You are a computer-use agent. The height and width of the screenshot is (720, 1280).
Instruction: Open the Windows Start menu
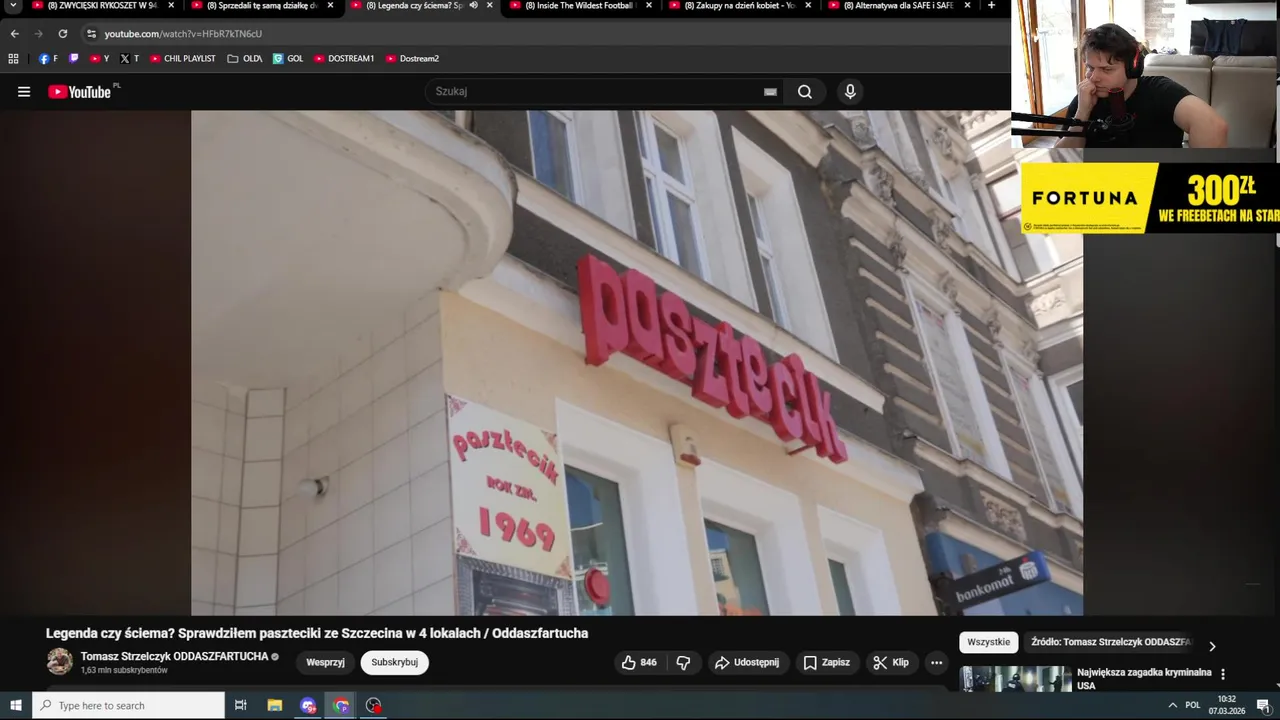pyautogui.click(x=15, y=705)
